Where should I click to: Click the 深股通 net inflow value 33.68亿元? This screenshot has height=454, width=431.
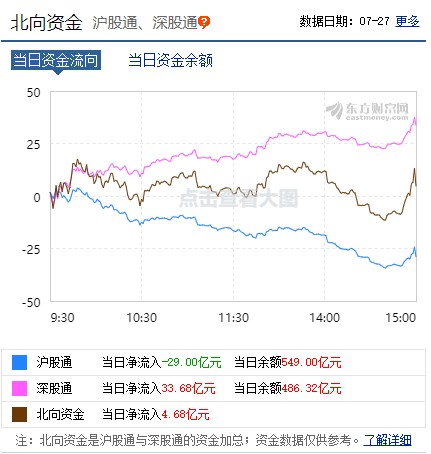click(x=189, y=388)
